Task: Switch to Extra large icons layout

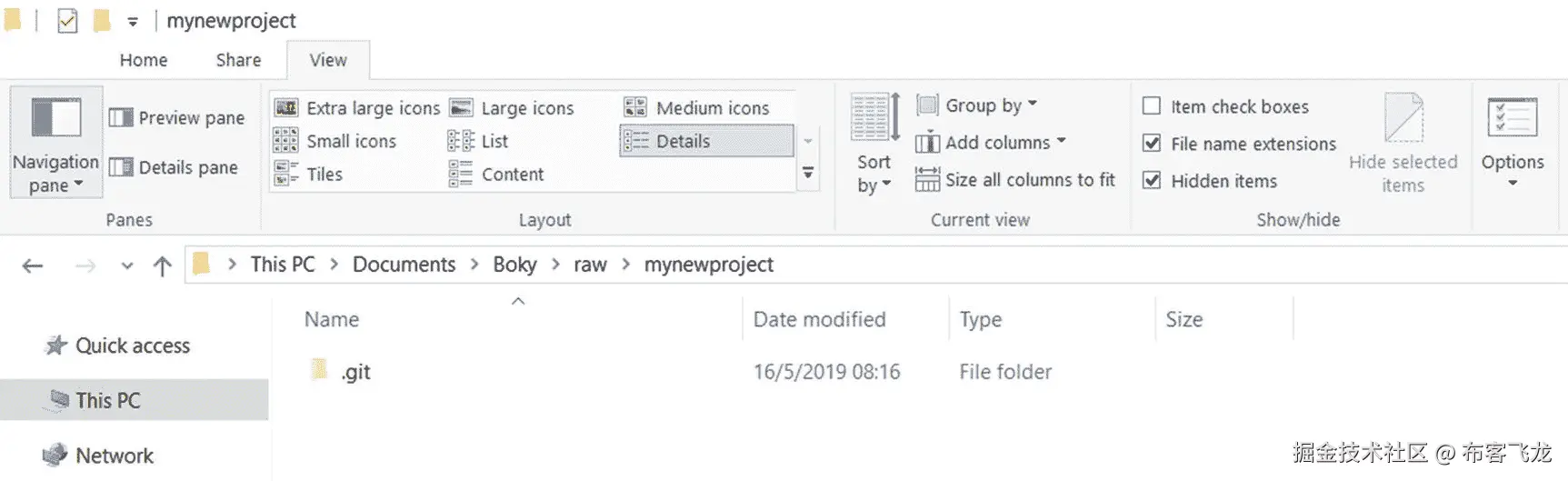Action: [x=357, y=108]
